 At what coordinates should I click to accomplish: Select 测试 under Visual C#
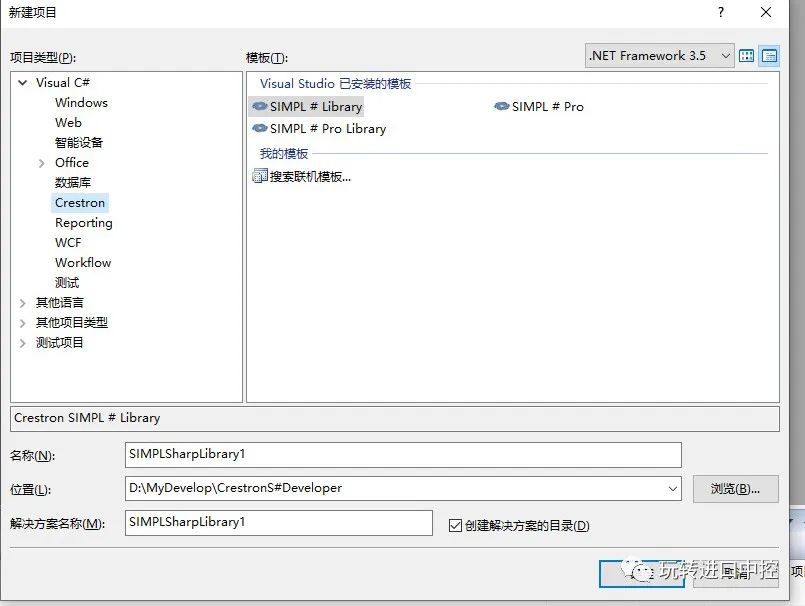[67, 282]
